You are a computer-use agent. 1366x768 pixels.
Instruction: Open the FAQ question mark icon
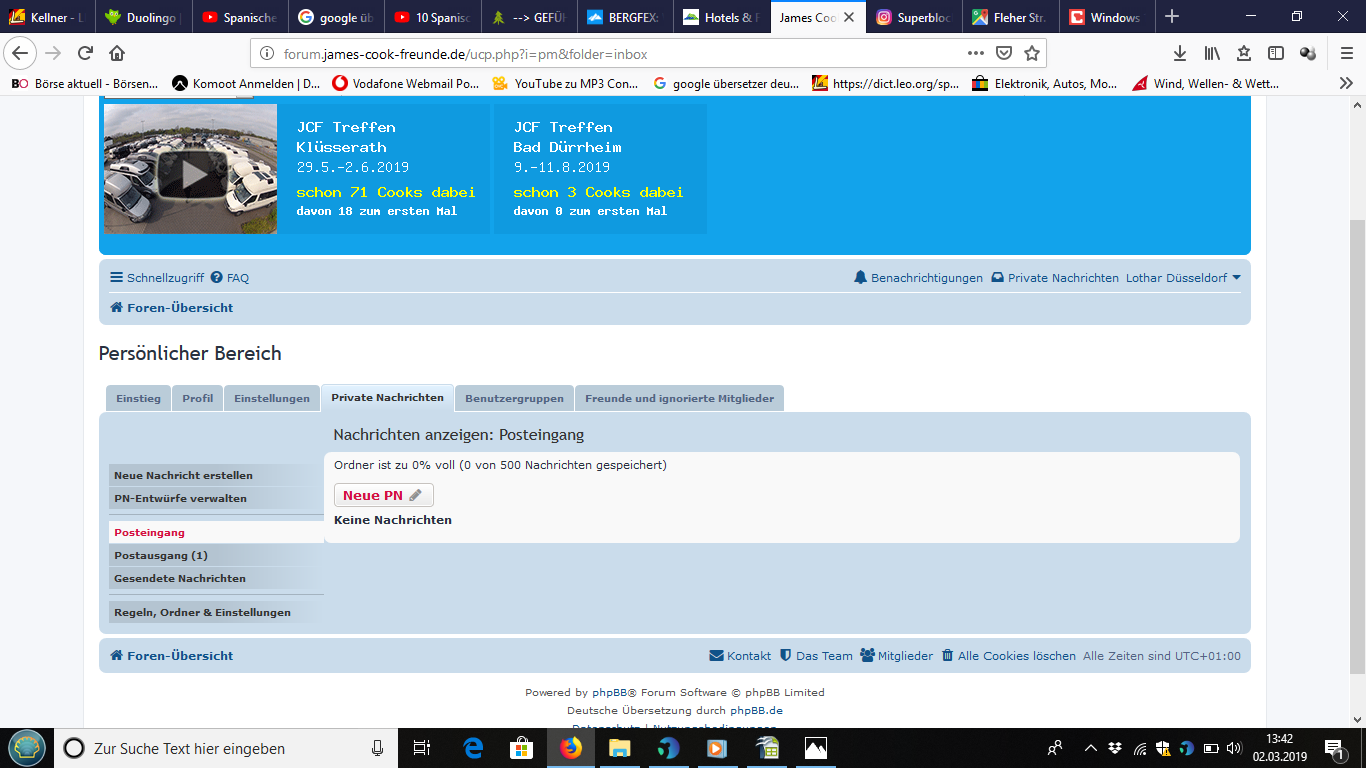tap(218, 277)
